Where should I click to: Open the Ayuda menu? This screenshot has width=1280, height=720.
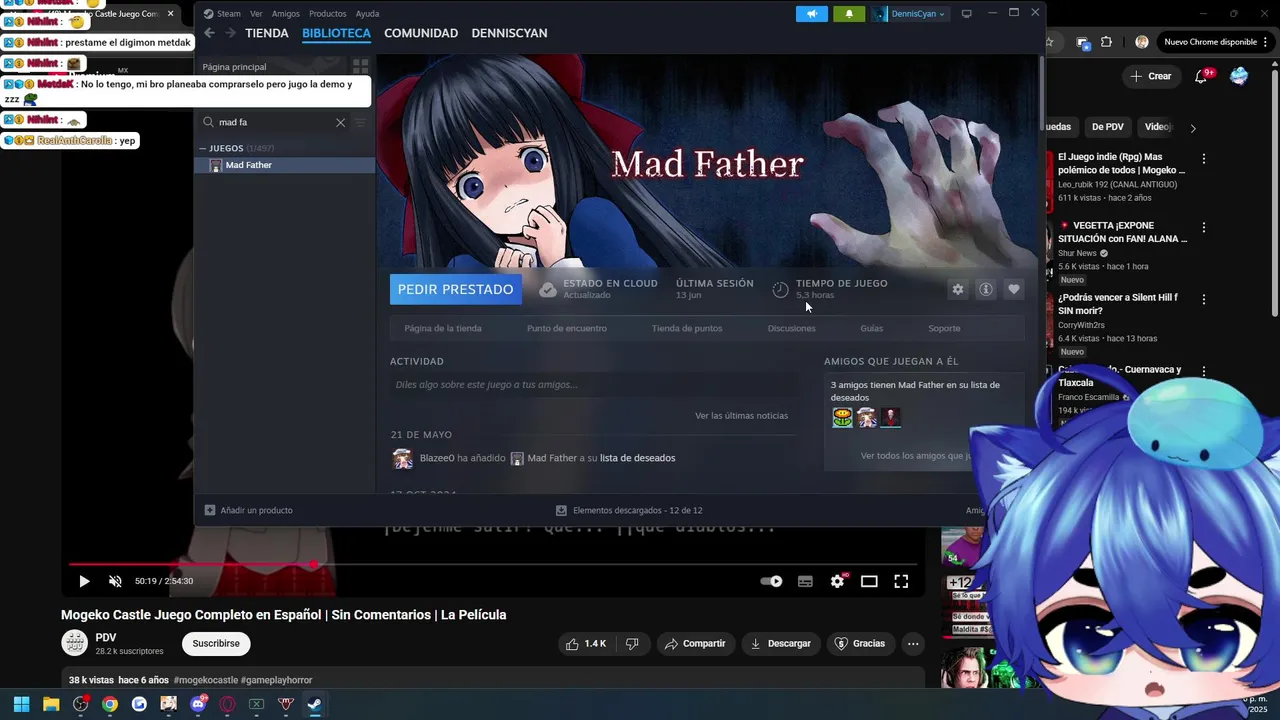(x=367, y=14)
